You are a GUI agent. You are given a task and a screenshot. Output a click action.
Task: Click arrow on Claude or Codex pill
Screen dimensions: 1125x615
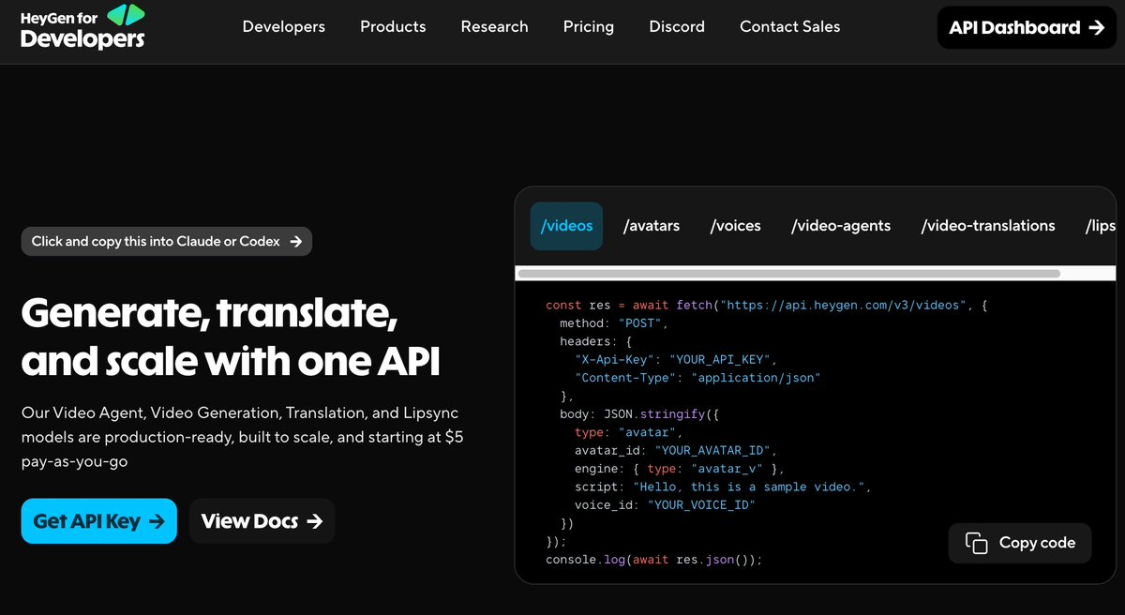pos(296,242)
